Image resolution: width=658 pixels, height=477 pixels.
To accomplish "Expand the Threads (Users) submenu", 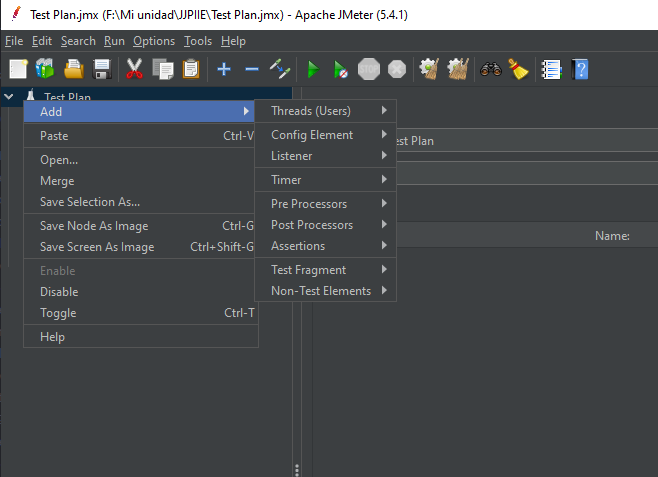I will tap(326, 111).
